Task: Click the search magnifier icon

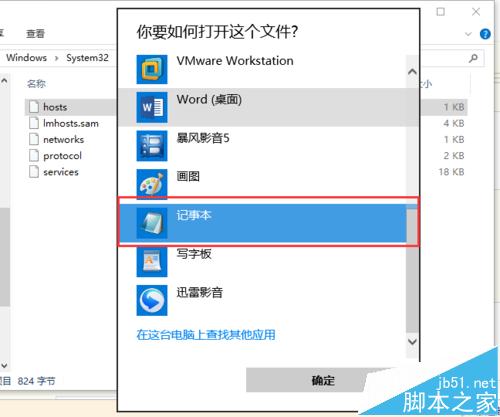Action: (473, 58)
